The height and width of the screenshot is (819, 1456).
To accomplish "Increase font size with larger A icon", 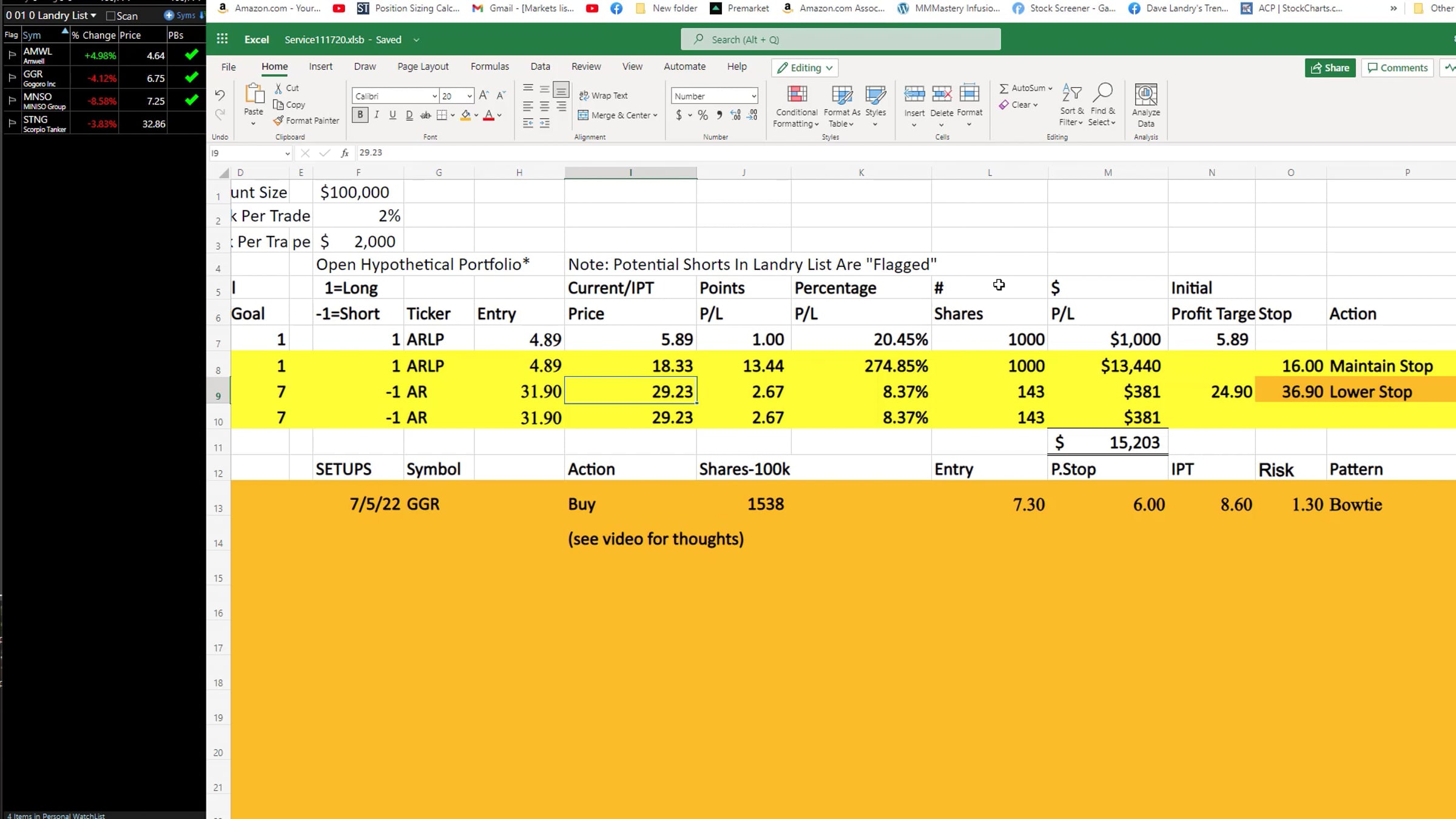I will (x=484, y=95).
